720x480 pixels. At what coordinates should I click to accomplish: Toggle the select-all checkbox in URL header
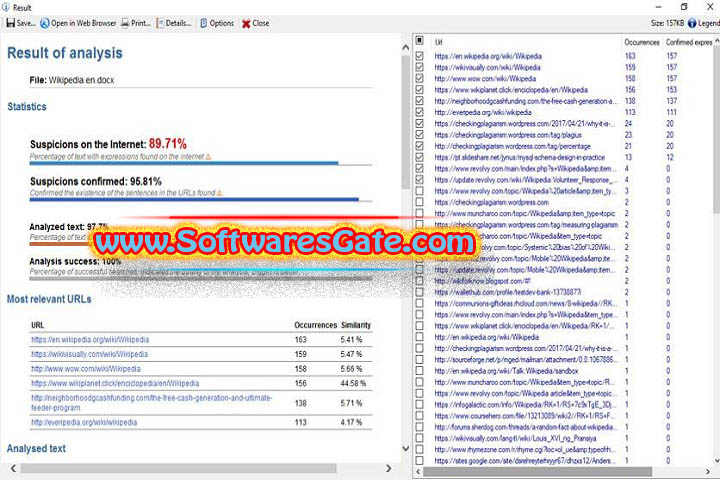pyautogui.click(x=420, y=40)
